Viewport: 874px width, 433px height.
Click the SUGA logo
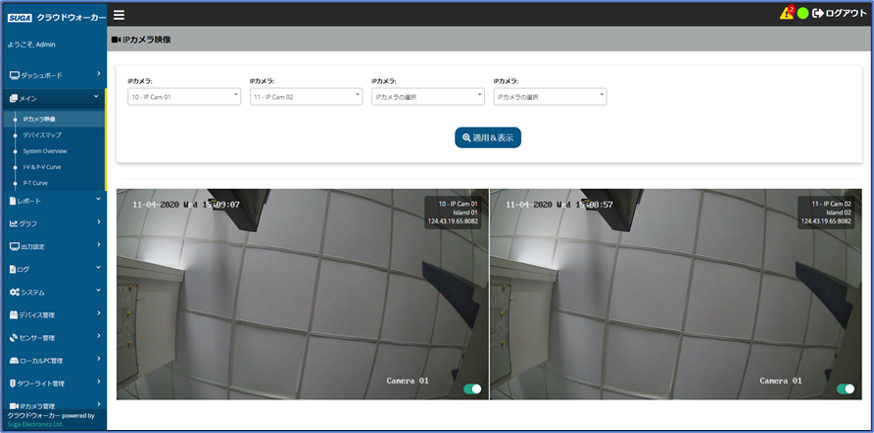click(21, 17)
